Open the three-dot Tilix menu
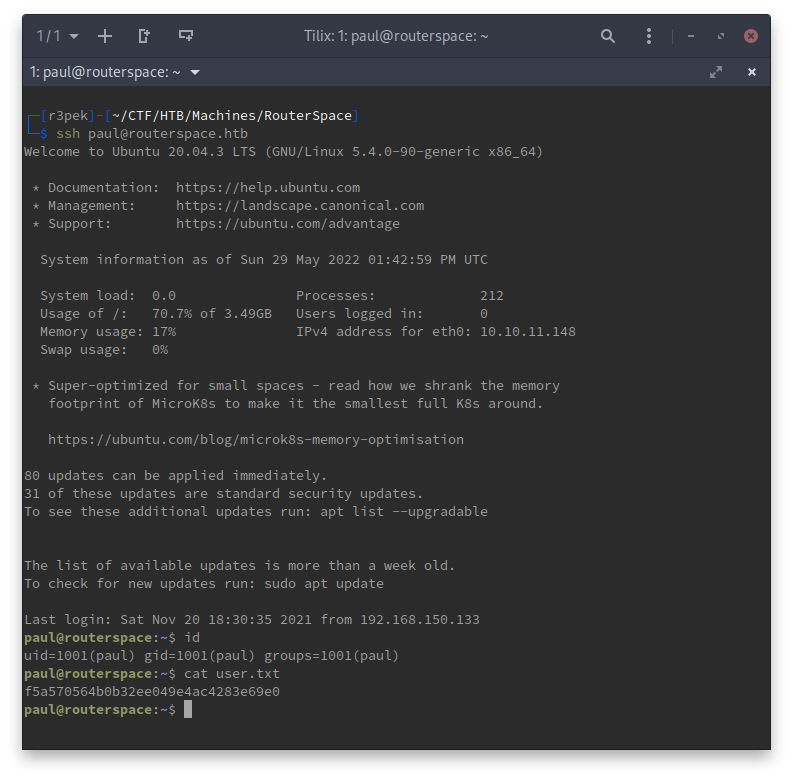Screen dimensions: 793x780 click(x=649, y=36)
